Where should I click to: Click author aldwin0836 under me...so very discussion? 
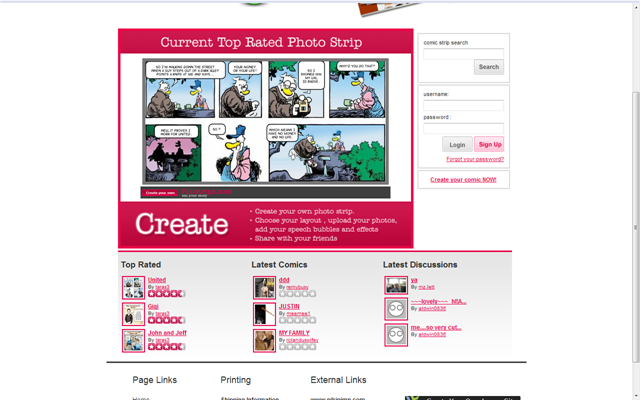[x=432, y=335]
